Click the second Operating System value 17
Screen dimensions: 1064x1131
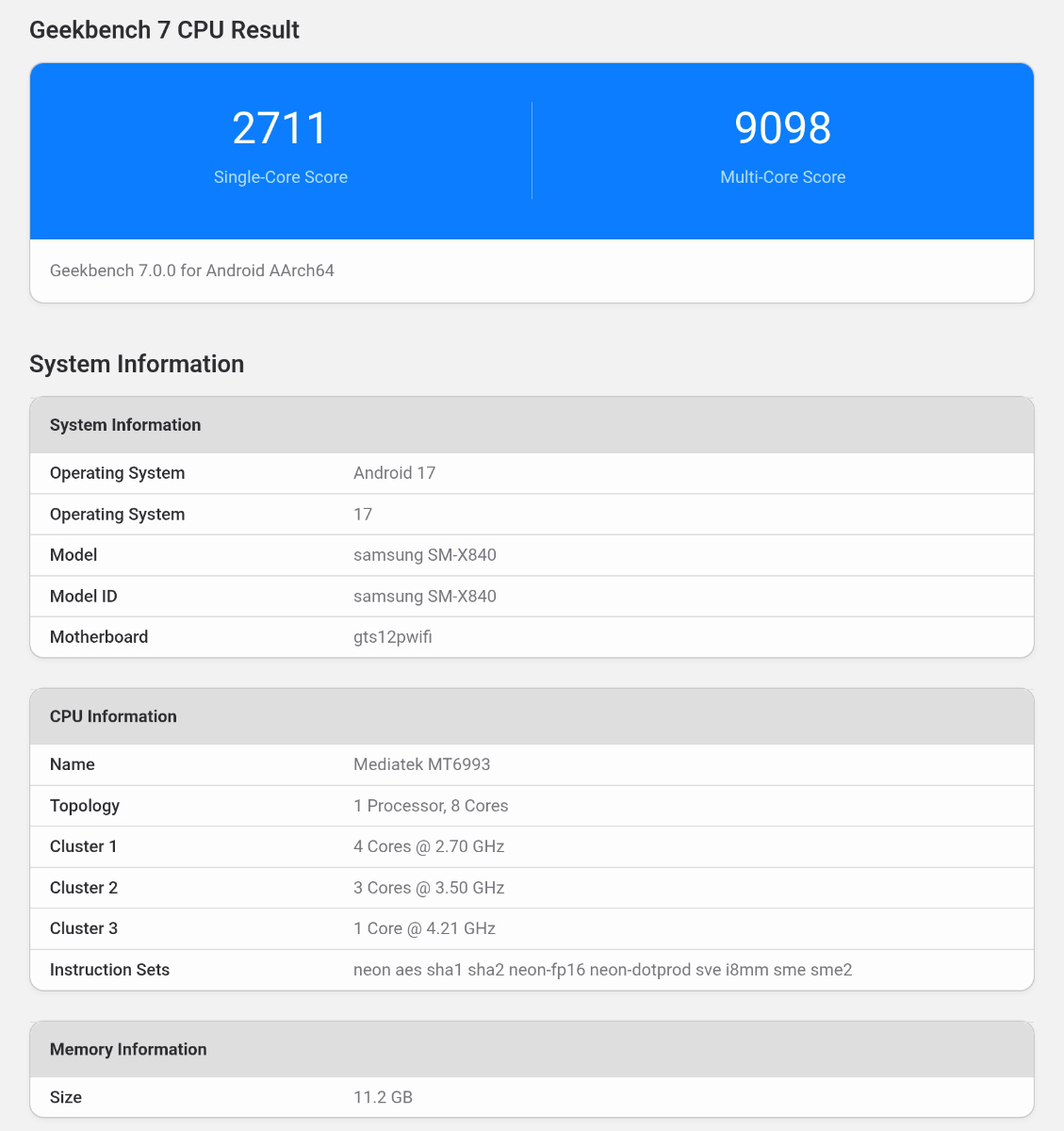(x=363, y=515)
